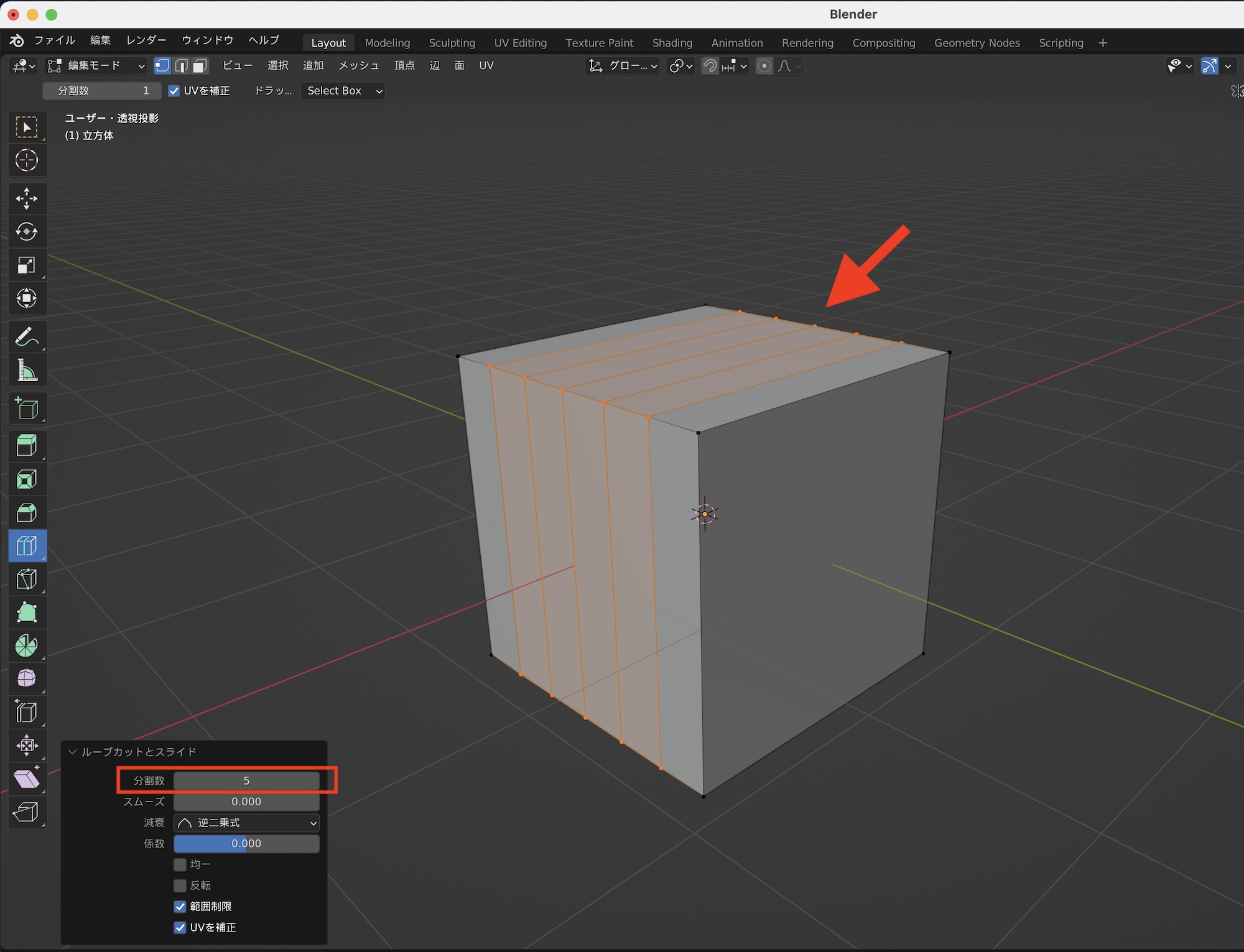Select the Measure tool
This screenshot has width=1244, height=952.
[x=26, y=371]
